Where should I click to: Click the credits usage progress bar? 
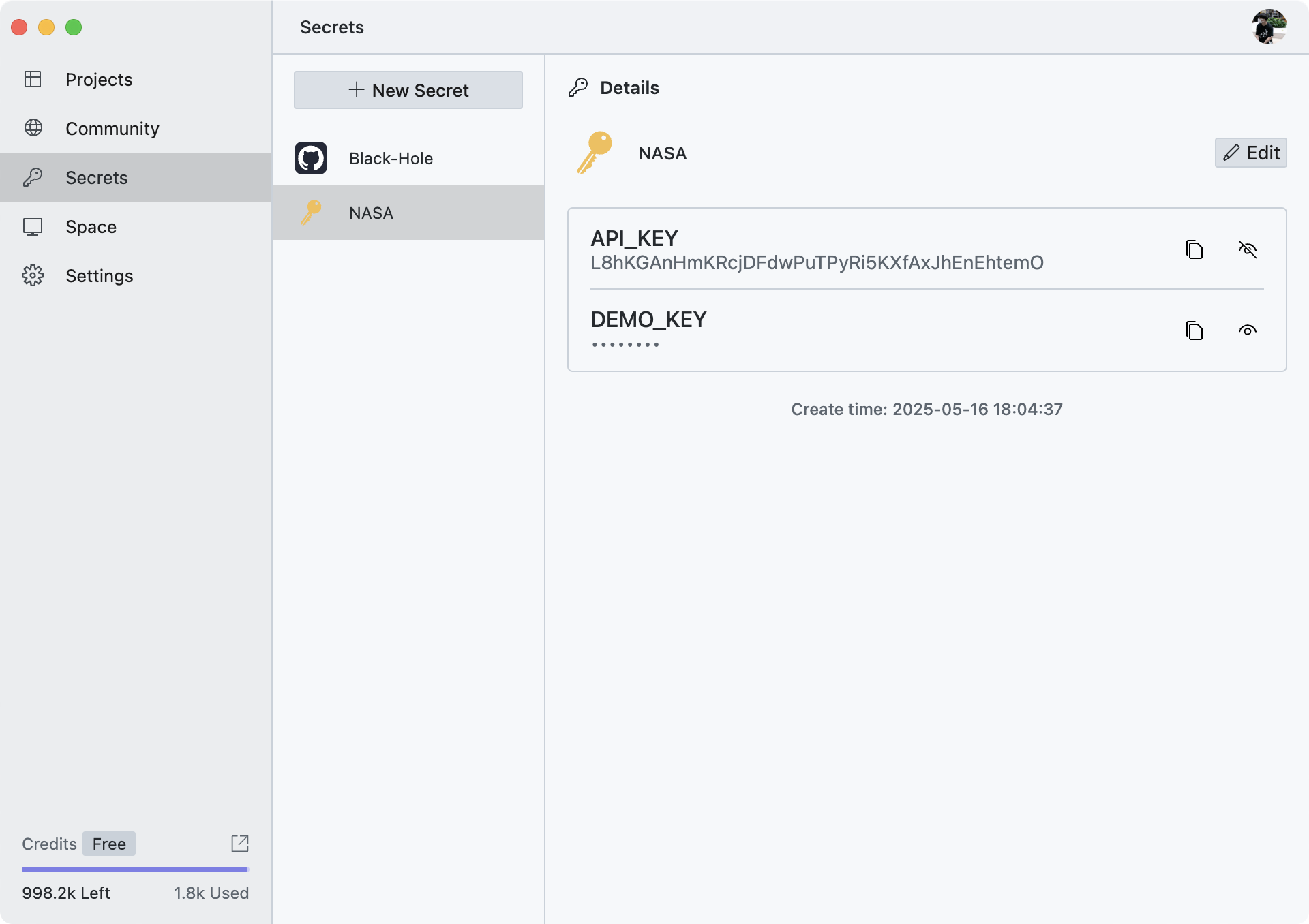135,869
